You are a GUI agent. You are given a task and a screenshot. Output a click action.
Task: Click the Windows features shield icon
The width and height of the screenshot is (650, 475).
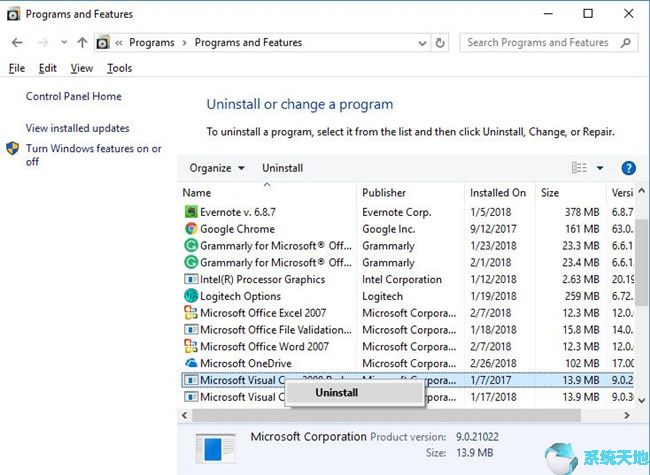12,148
